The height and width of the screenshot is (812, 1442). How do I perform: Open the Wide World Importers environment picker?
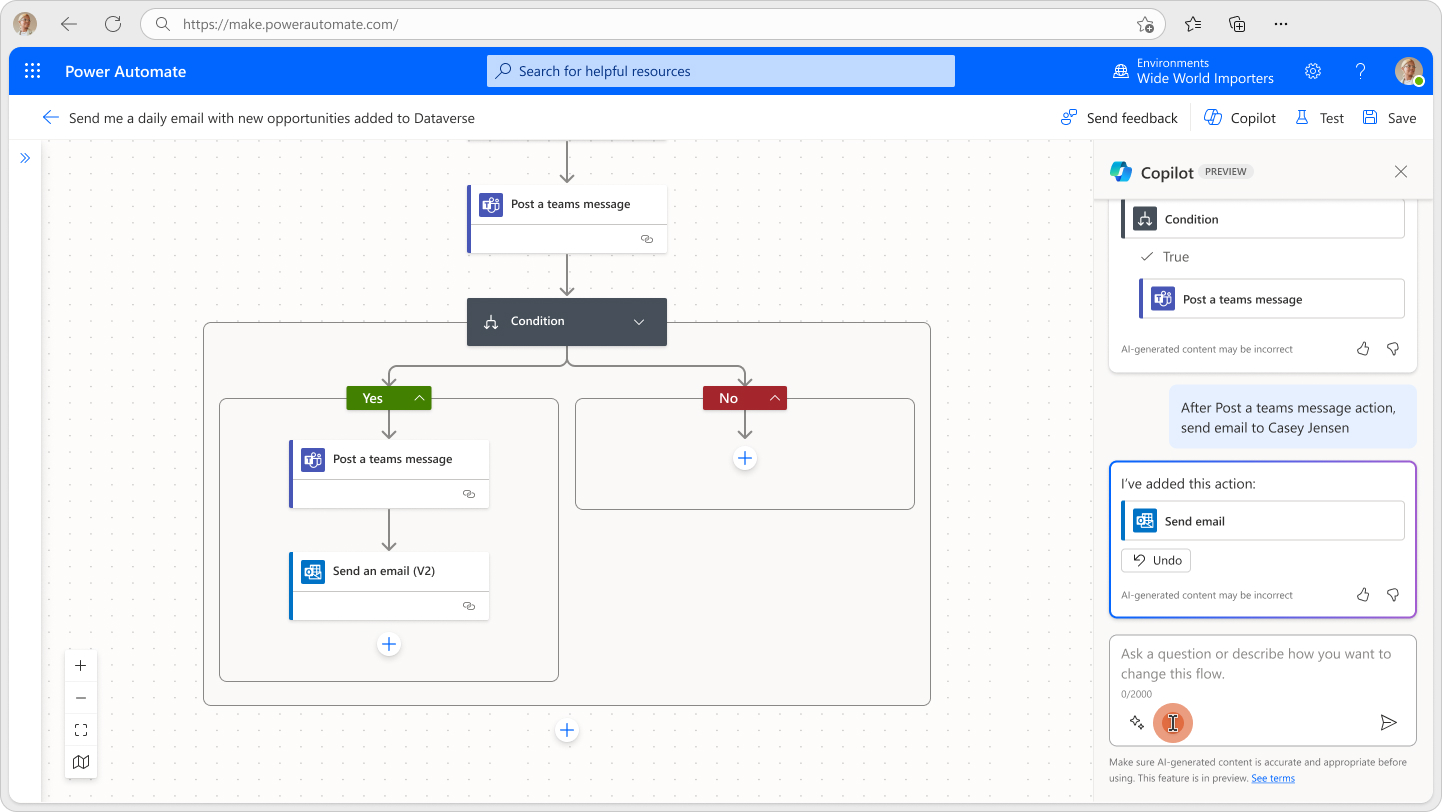1194,71
